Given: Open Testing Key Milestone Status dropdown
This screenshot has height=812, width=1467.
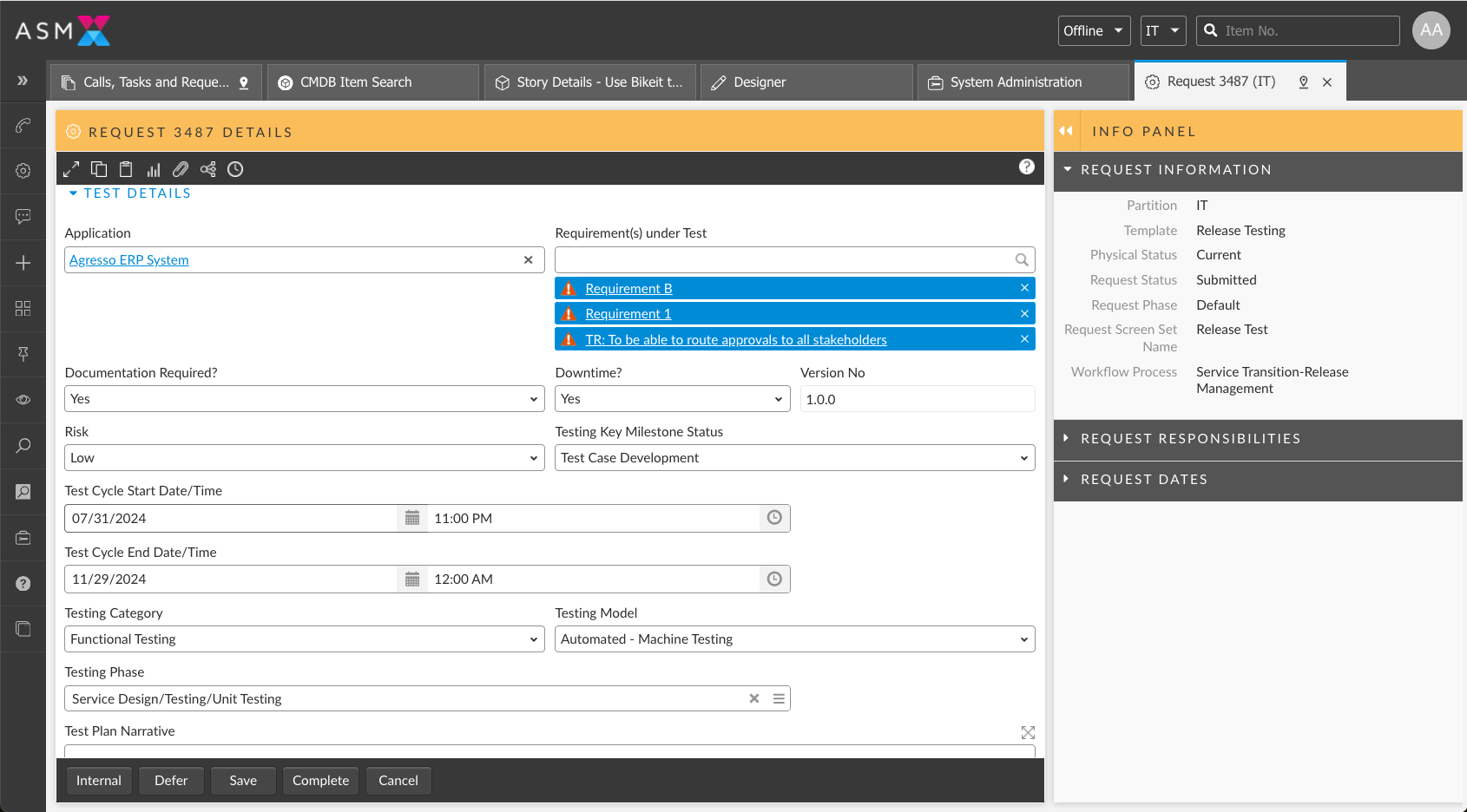Looking at the screenshot, I should pos(795,458).
